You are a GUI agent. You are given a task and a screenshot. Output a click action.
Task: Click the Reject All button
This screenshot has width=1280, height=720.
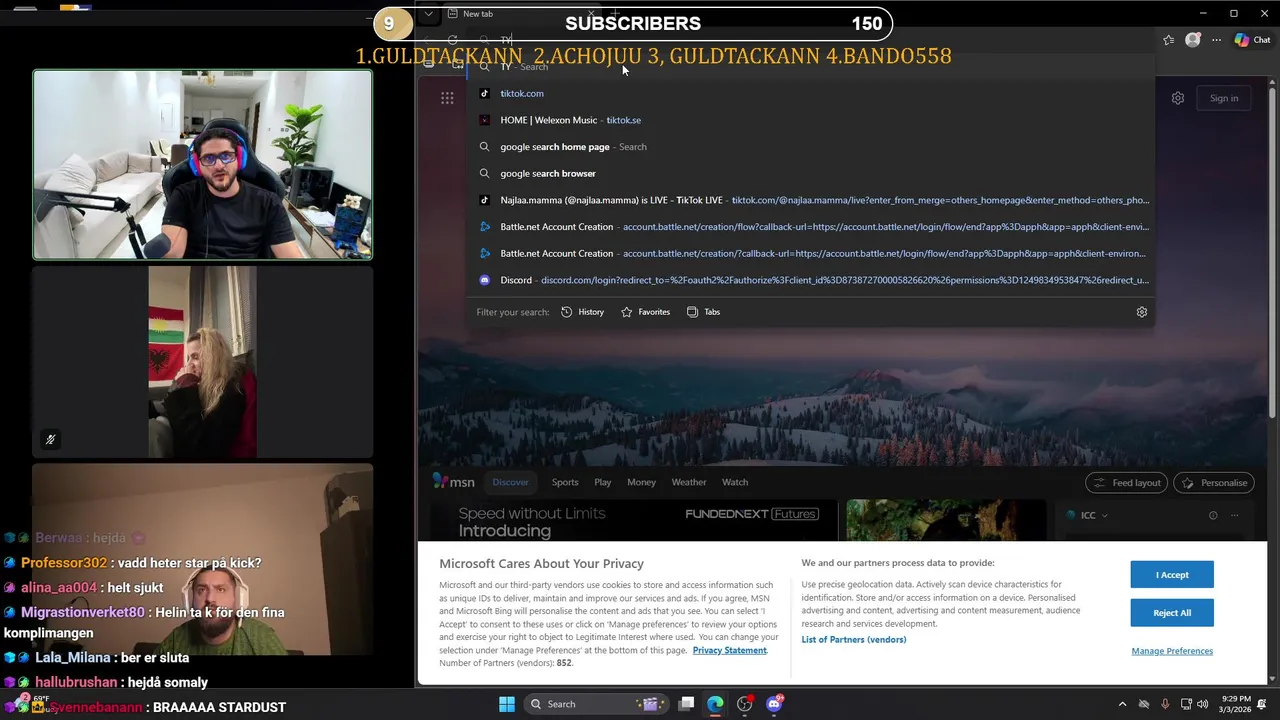(x=1172, y=612)
